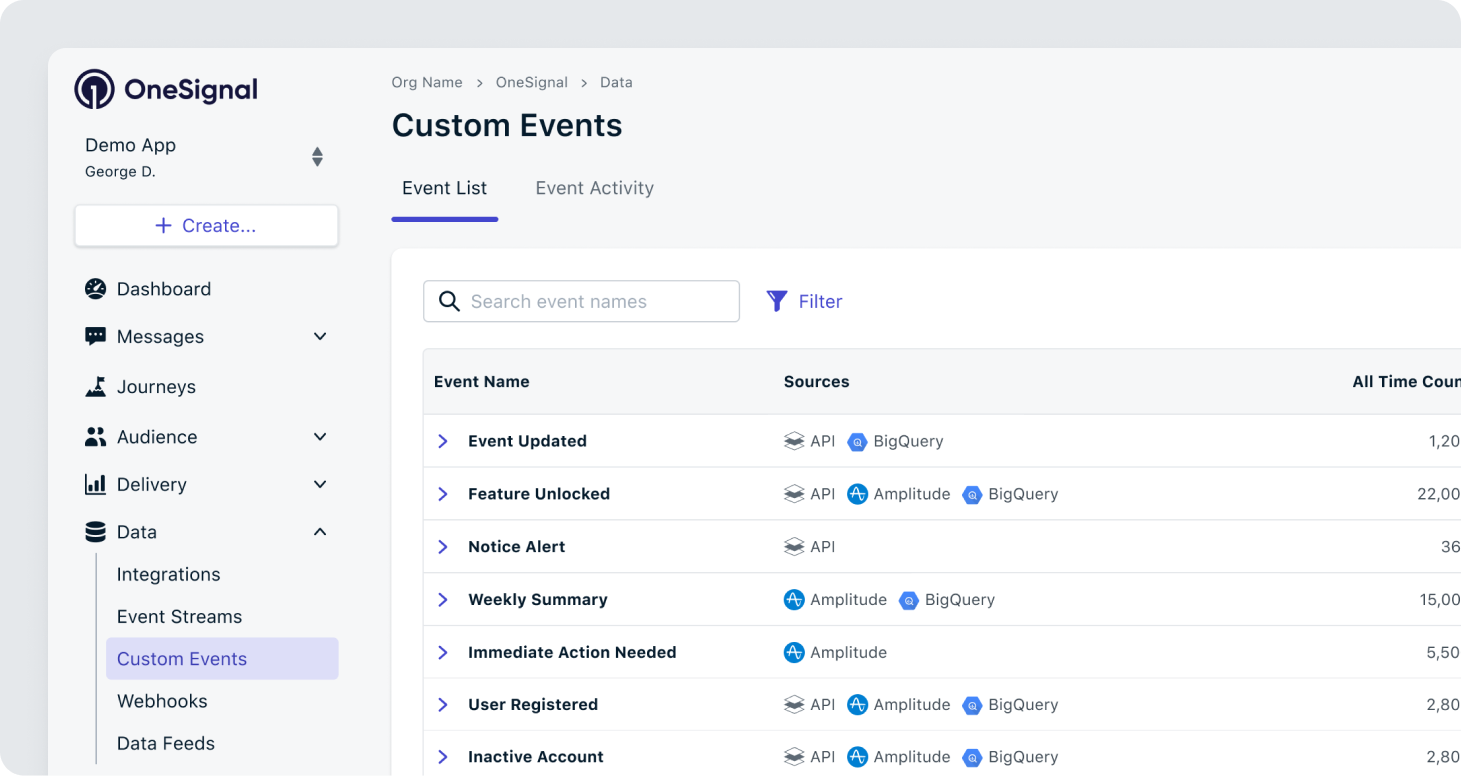This screenshot has width=1461, height=776.
Task: Click the search magnifier icon
Action: [x=449, y=301]
